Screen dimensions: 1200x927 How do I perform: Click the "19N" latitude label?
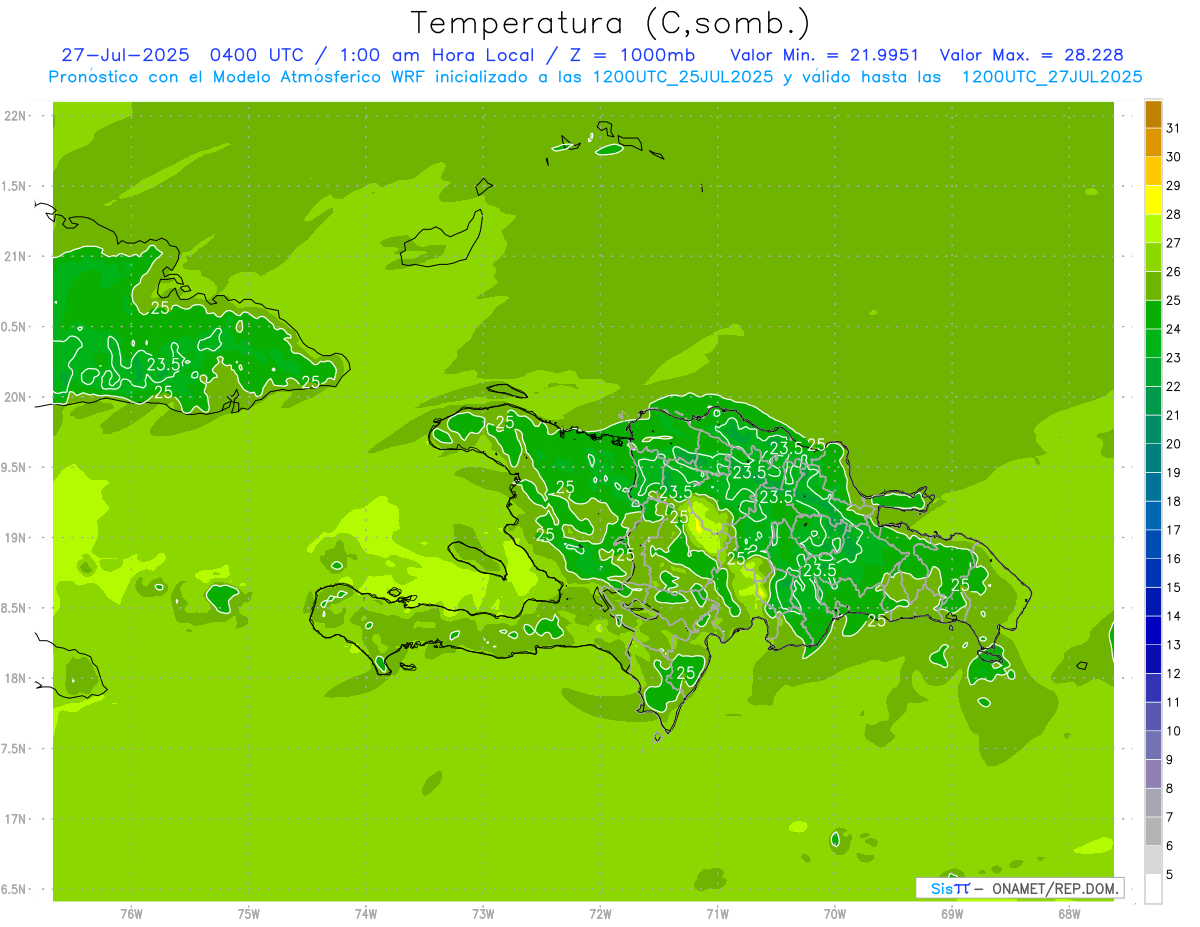14,538
